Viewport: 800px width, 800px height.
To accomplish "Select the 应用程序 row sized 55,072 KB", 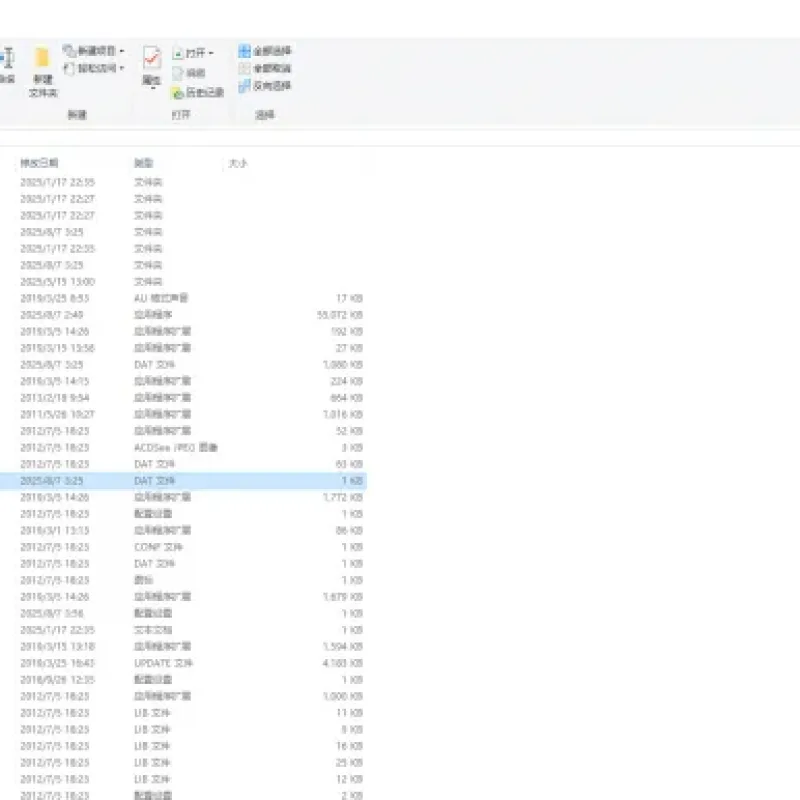I will 183,315.
